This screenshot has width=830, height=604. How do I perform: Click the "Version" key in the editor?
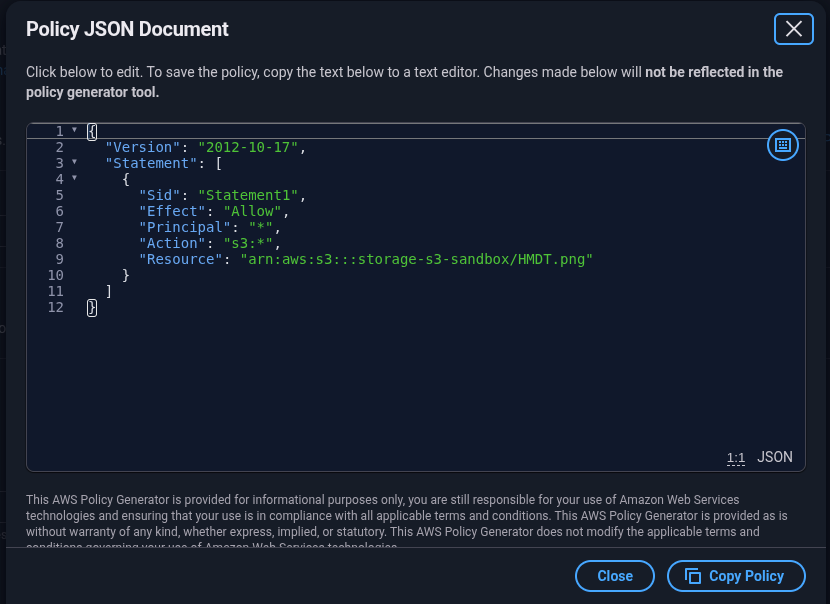[x=143, y=147]
